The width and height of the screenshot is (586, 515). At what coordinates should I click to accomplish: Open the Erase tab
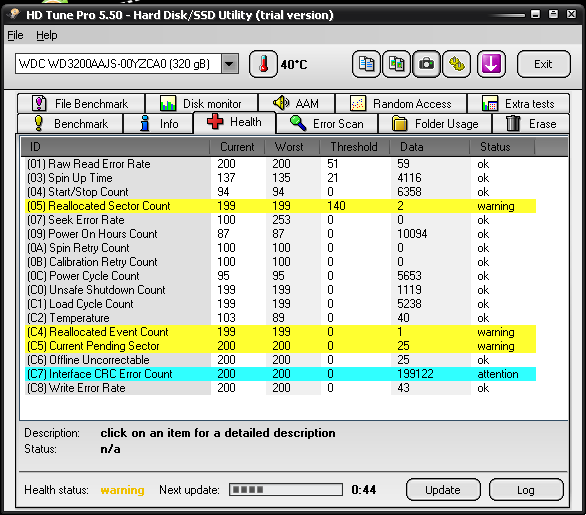tap(531, 123)
